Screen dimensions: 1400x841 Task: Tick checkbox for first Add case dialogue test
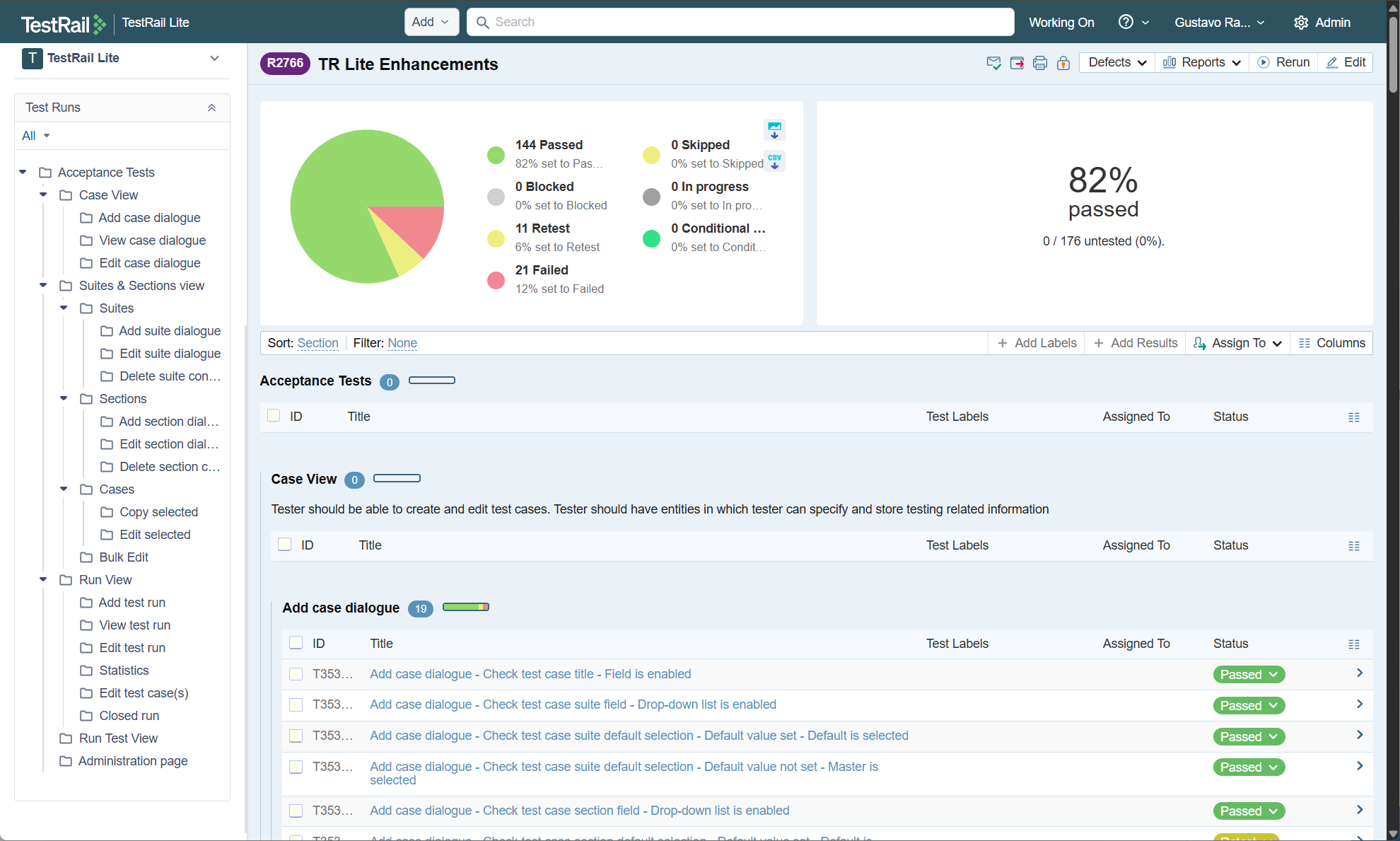[296, 674]
